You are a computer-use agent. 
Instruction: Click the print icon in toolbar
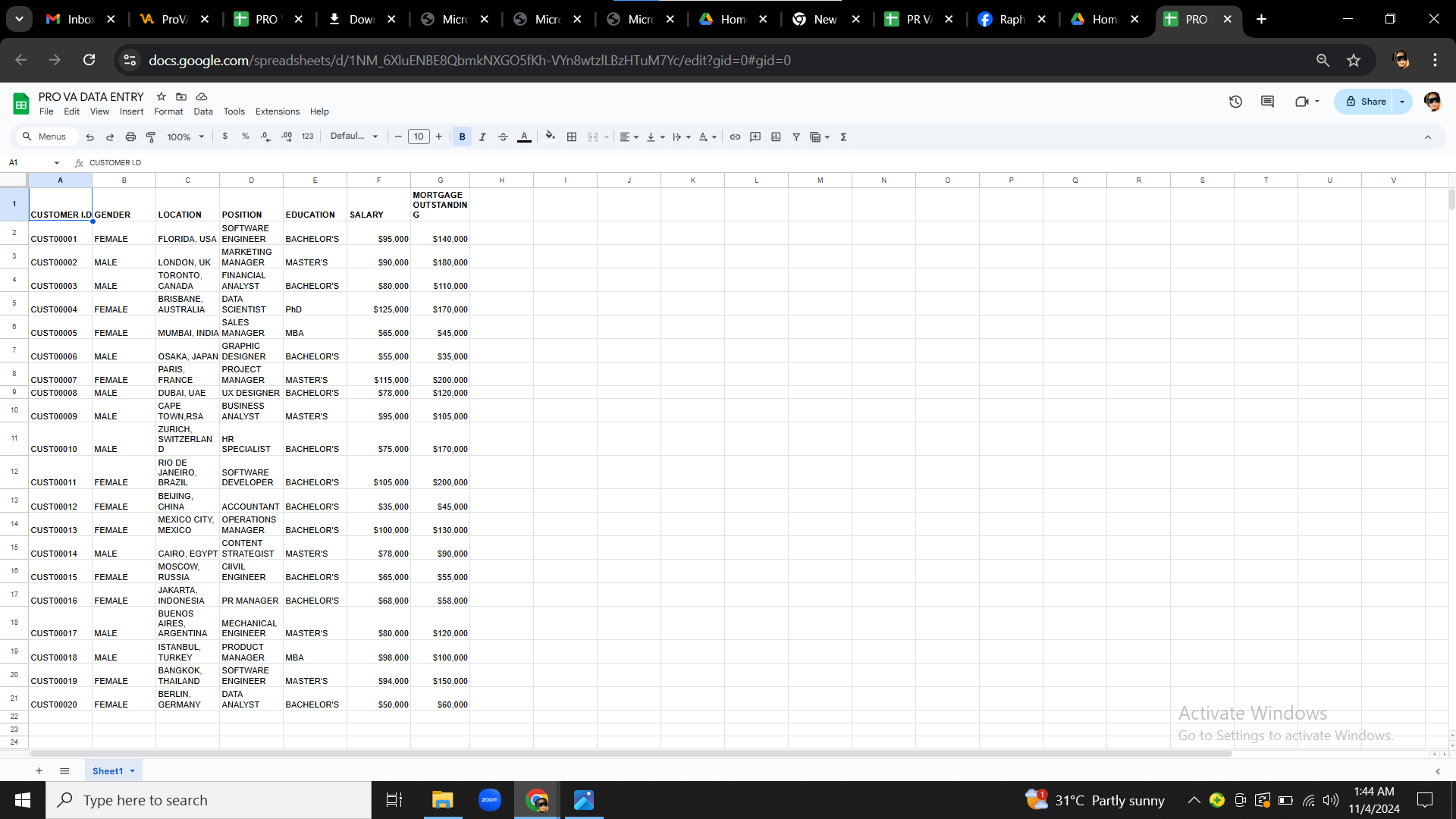coord(130,137)
